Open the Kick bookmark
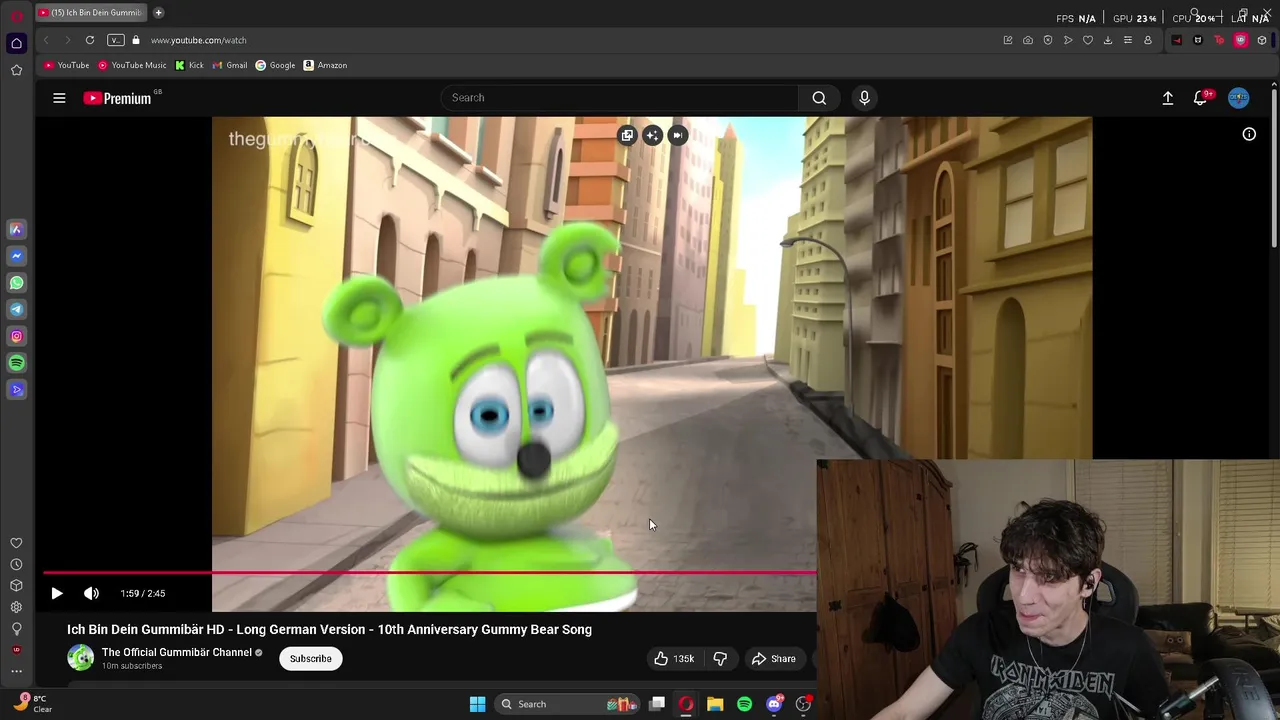 (189, 65)
